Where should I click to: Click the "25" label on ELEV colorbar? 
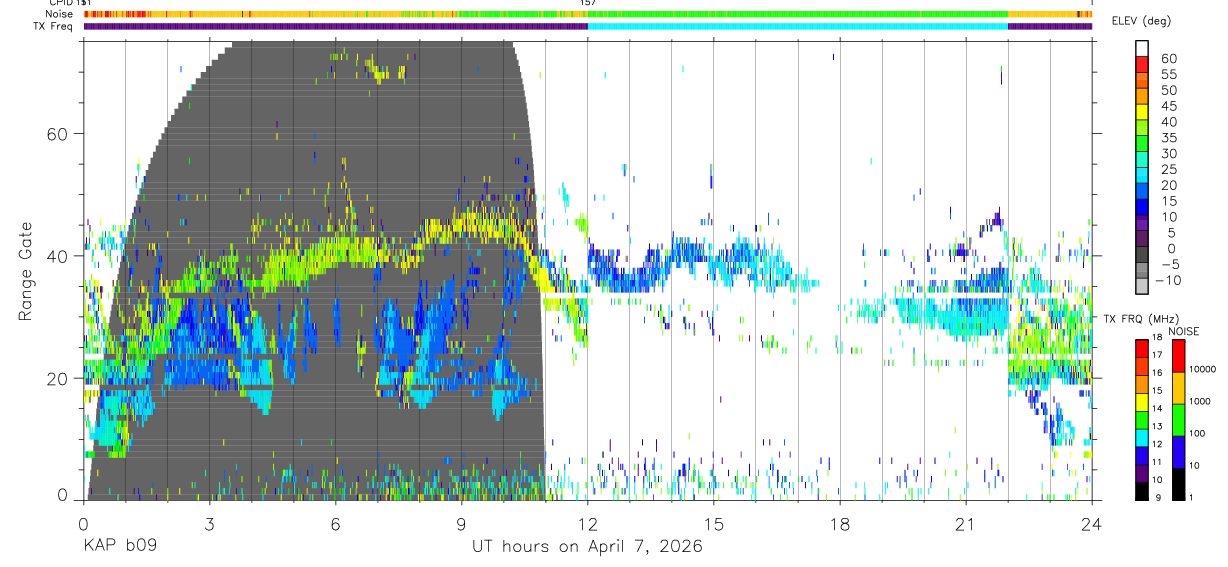coord(1168,170)
